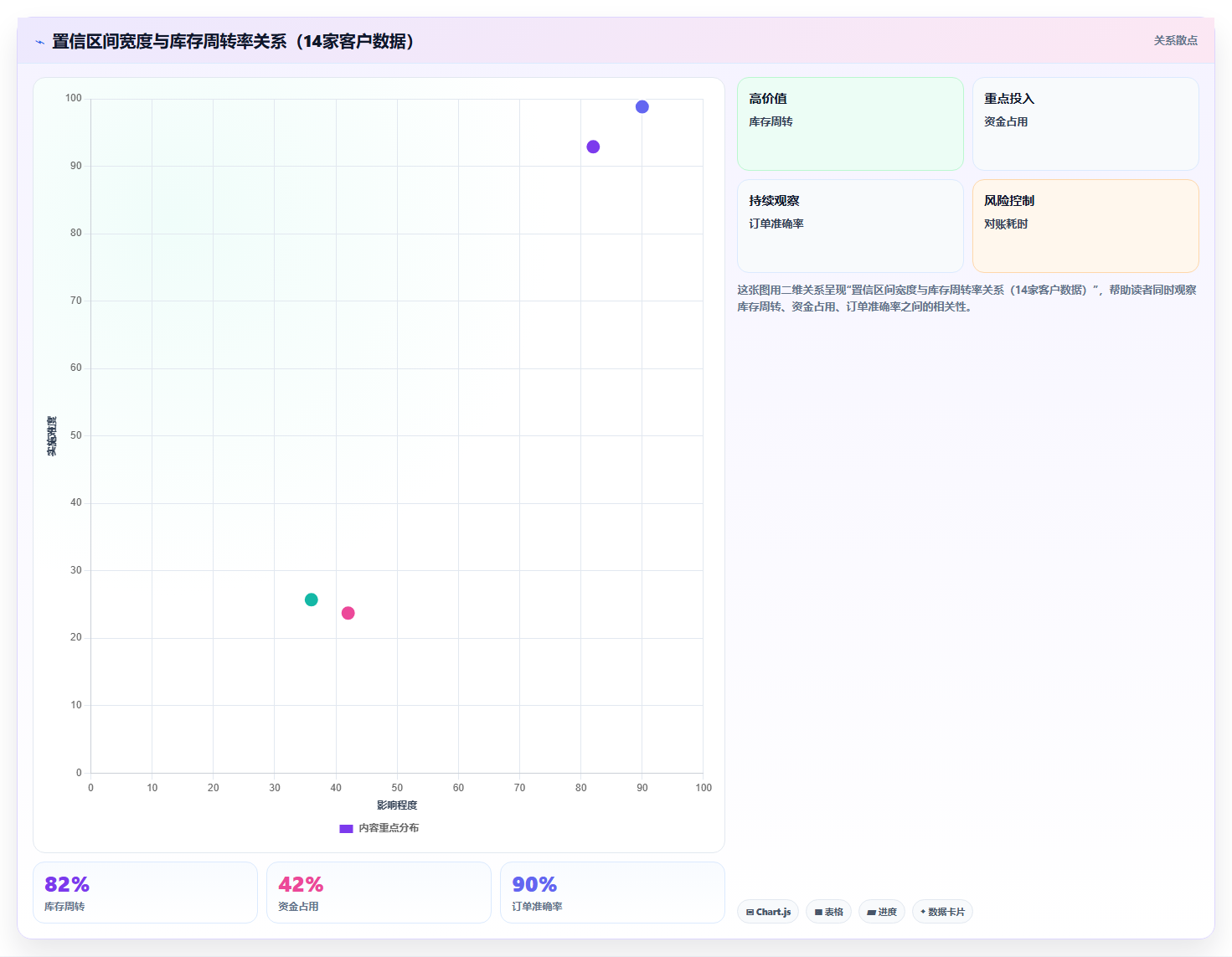
Task: Click the 内容重点分布 legend label
Action: [x=389, y=828]
